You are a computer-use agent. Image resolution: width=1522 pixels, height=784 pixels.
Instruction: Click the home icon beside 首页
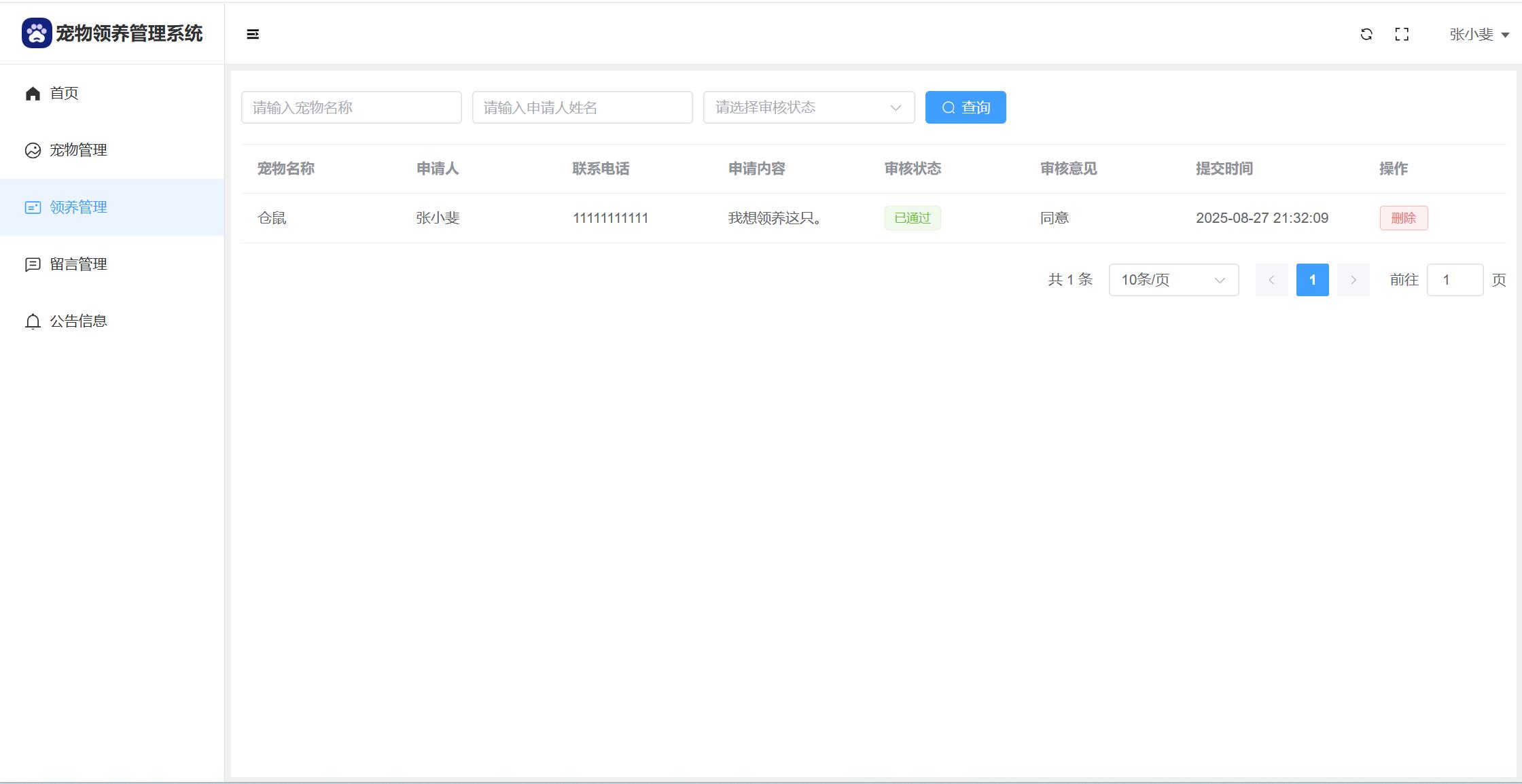[33, 93]
